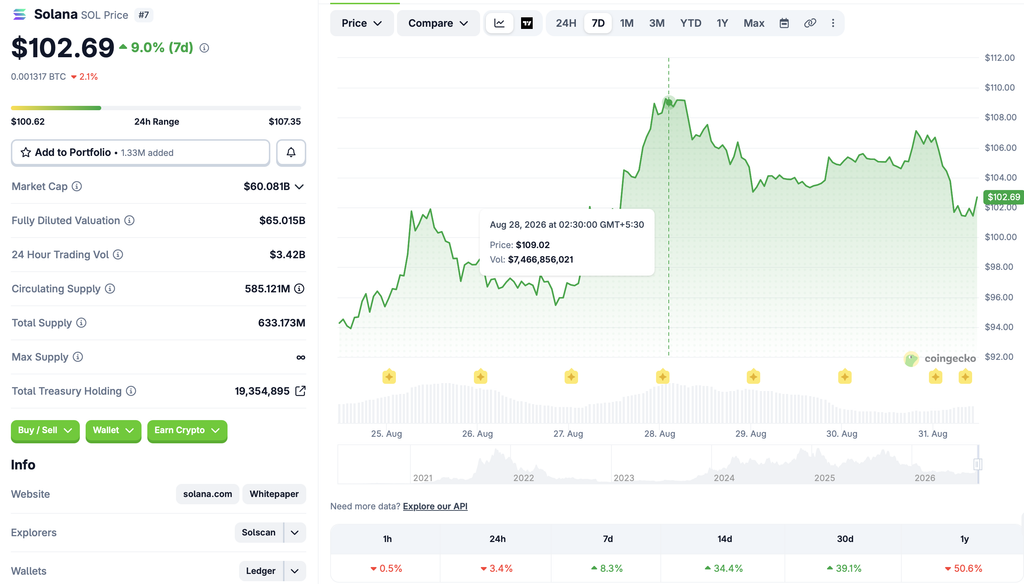
Task: Select 24H chart range
Action: click(566, 23)
